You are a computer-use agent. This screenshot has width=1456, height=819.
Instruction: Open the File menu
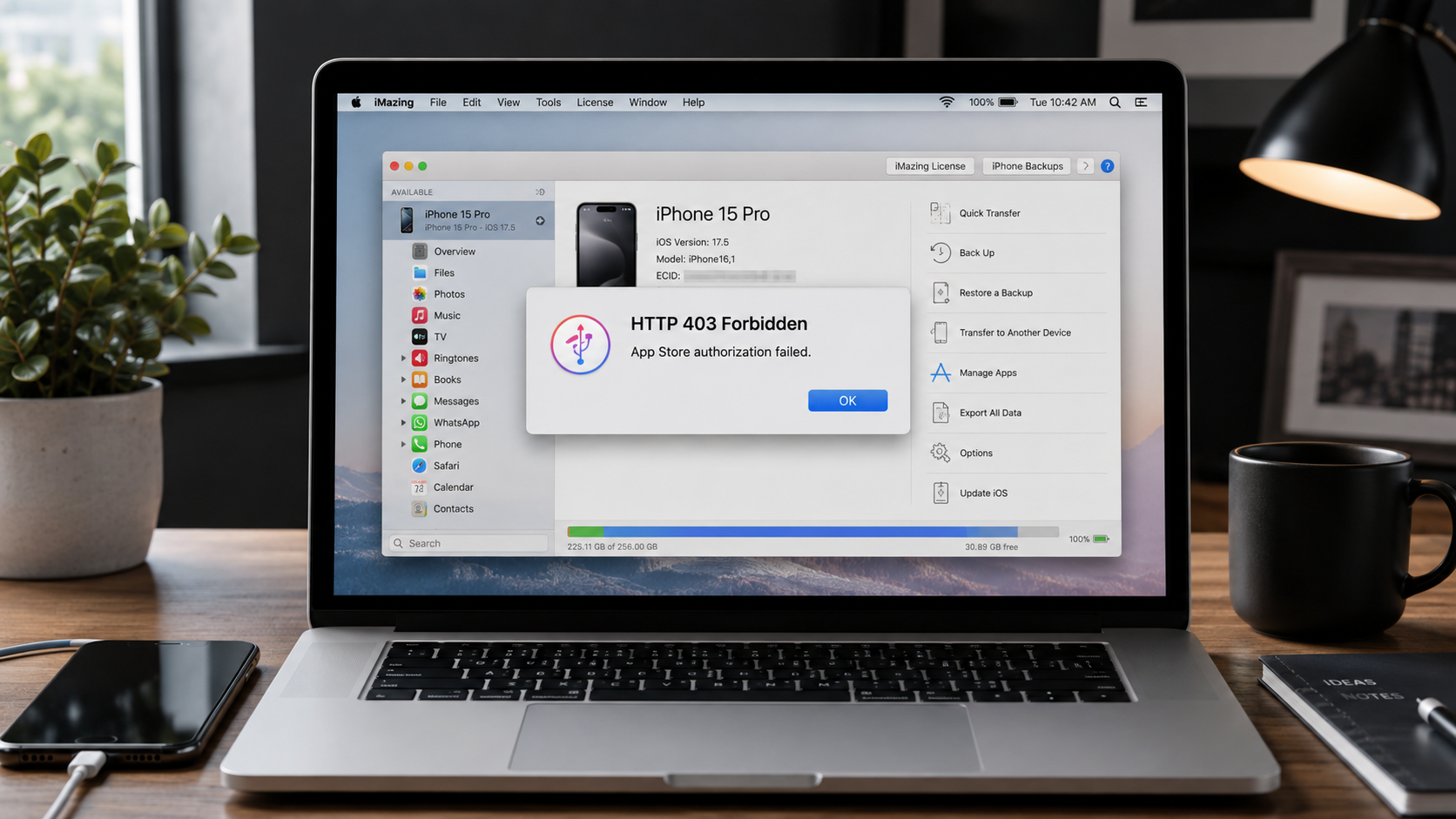[438, 103]
